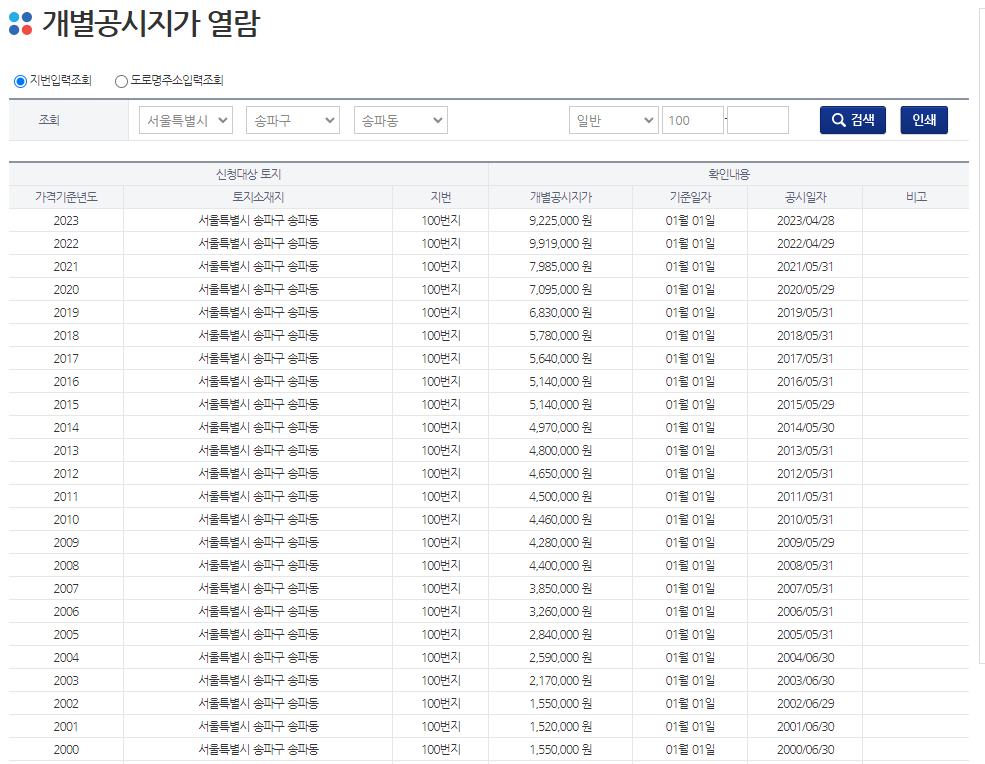This screenshot has width=985, height=764.
Task: Open the 서울특별시 city dropdown
Action: (x=186, y=120)
